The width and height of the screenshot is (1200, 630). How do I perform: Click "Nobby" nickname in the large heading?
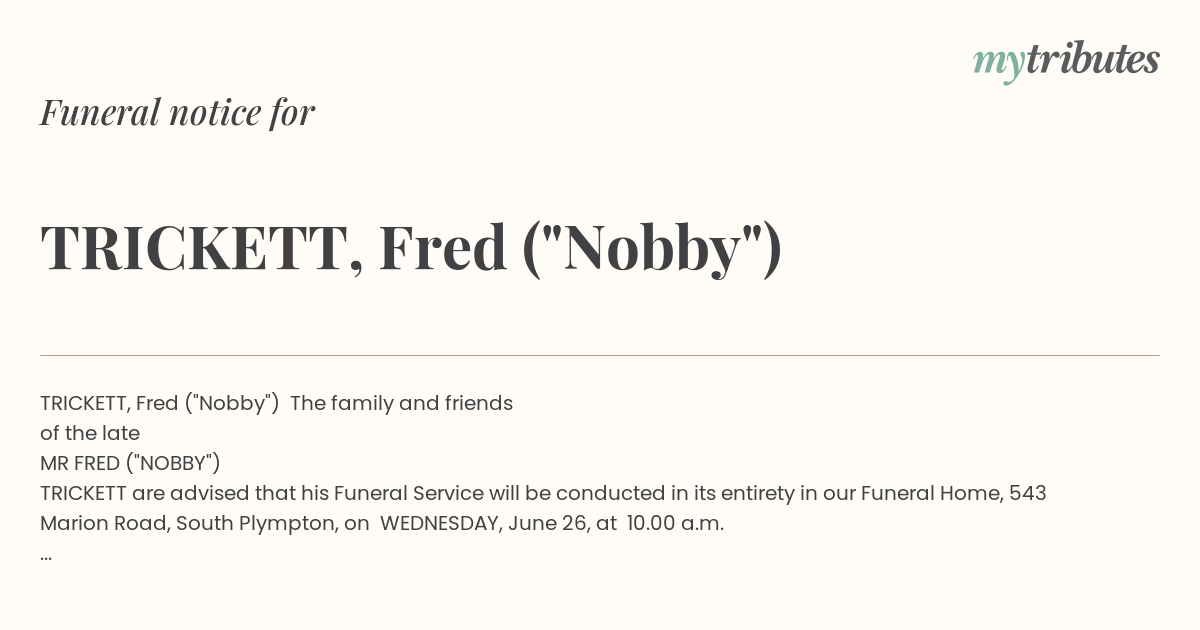(x=652, y=249)
